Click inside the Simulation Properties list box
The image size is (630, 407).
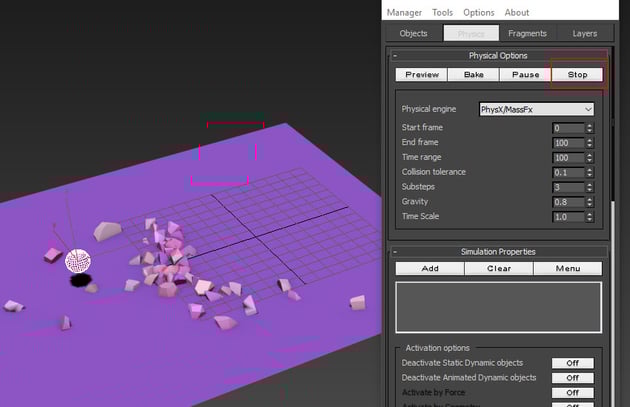pos(499,307)
